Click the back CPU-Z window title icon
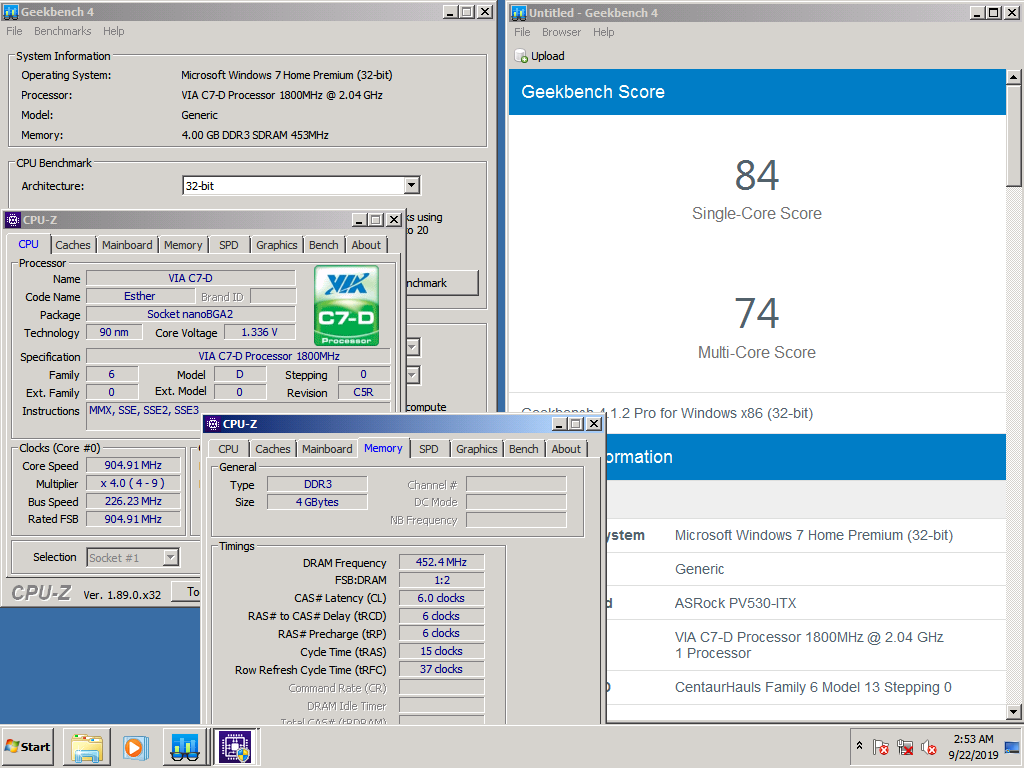 click(x=13, y=220)
